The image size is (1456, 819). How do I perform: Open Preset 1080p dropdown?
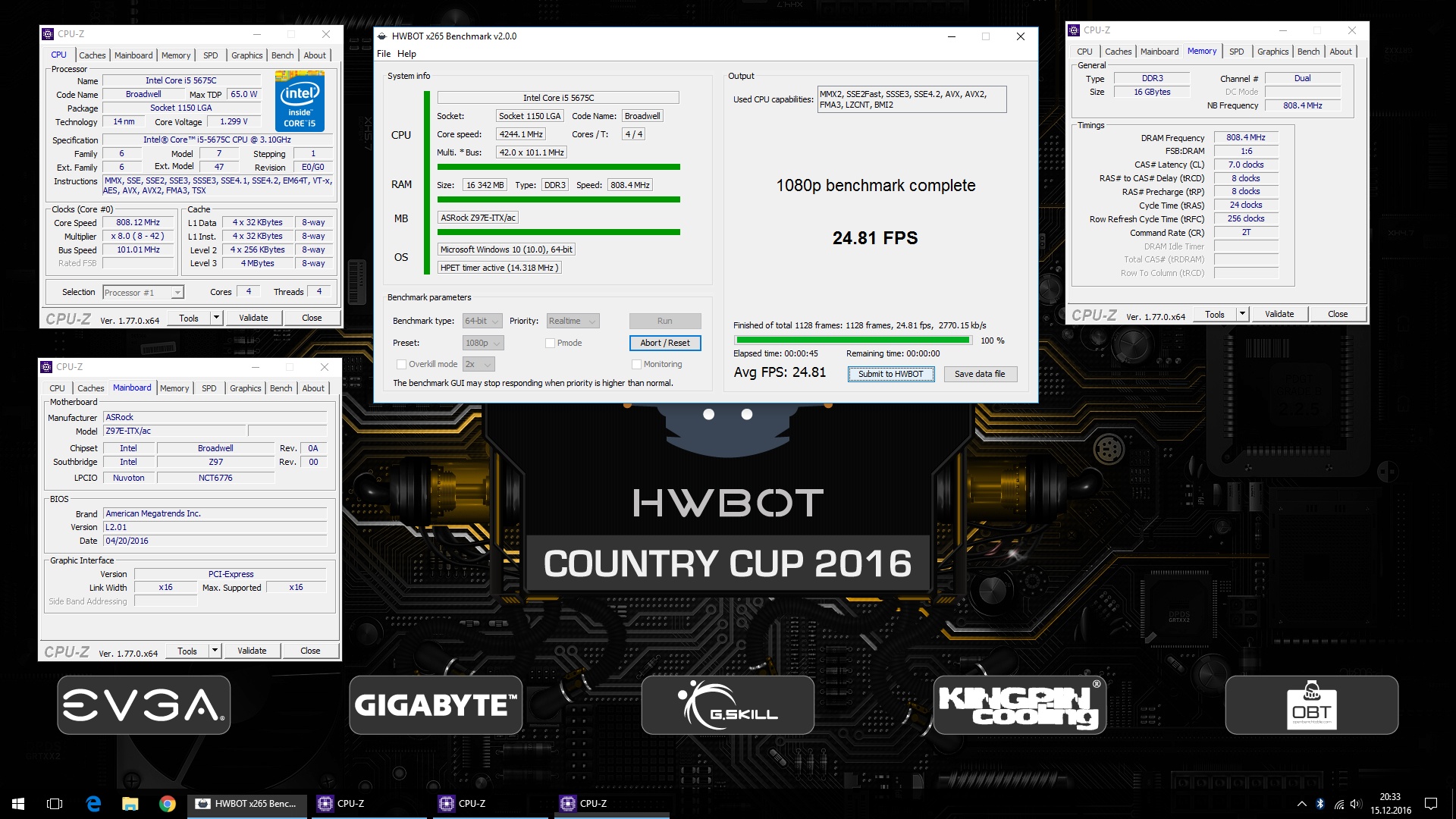(x=483, y=344)
